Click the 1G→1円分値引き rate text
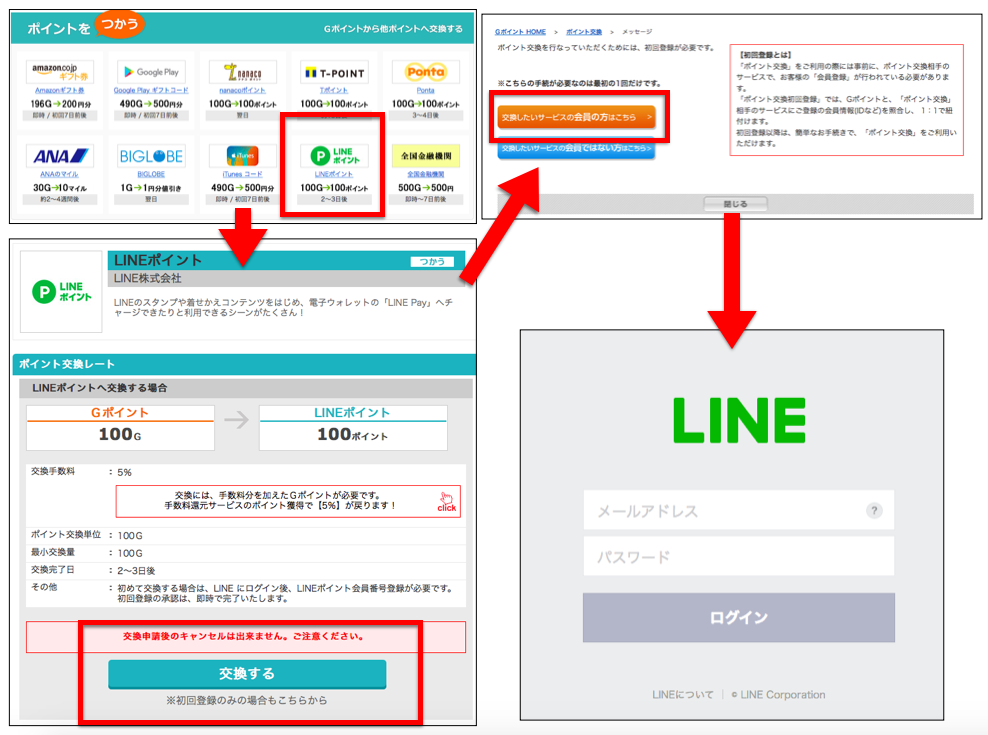The width and height of the screenshot is (988, 735). [151, 187]
